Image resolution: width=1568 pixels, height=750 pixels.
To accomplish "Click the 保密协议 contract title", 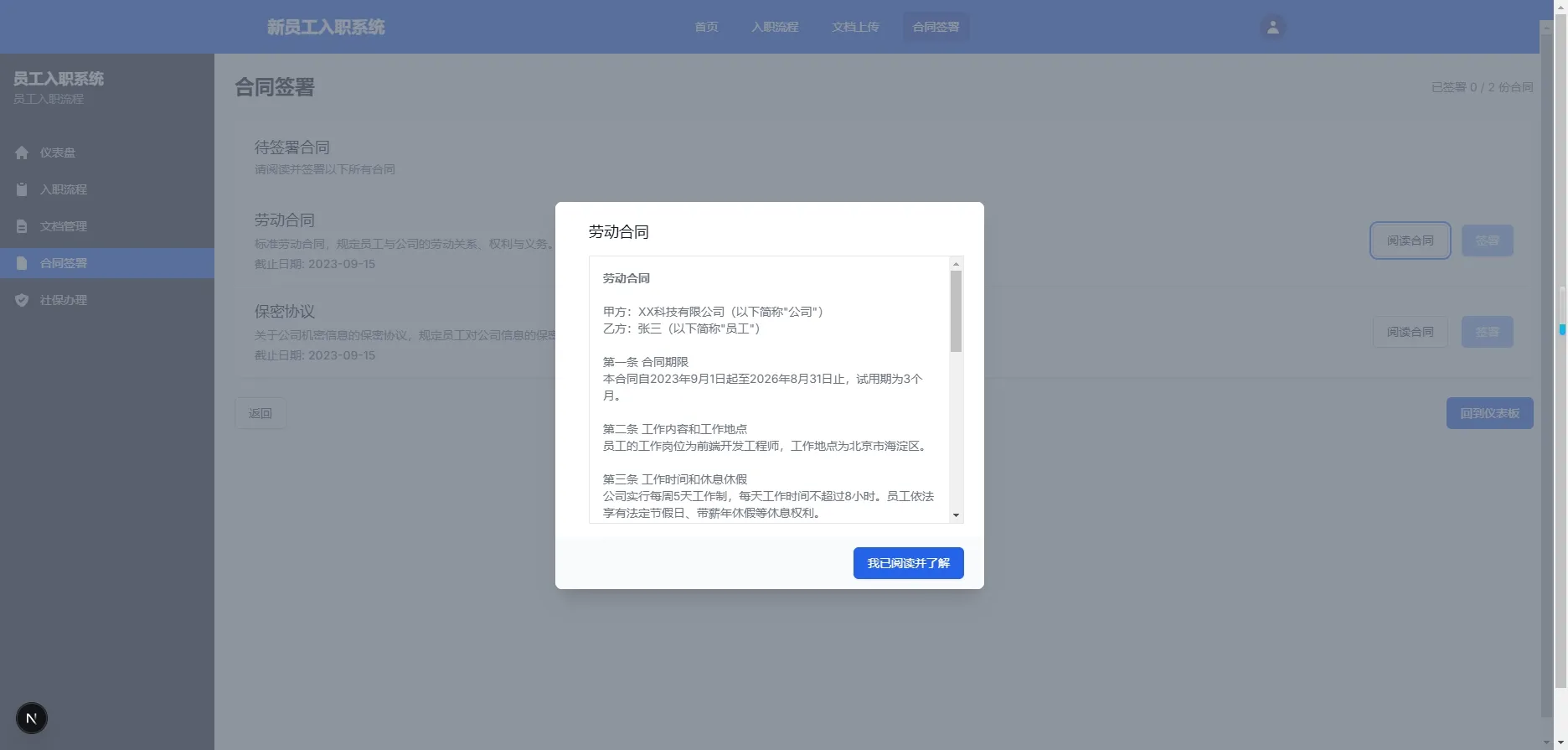I will (x=285, y=312).
